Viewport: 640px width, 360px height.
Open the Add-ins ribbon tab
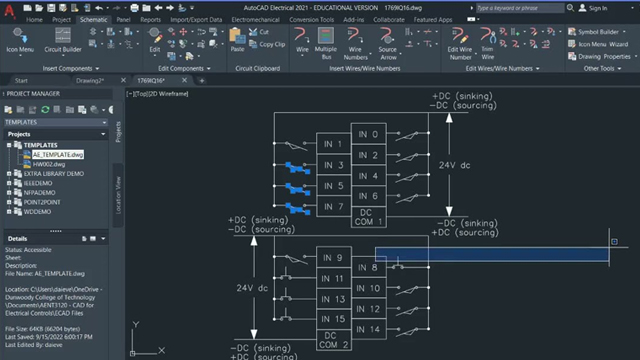[353, 20]
